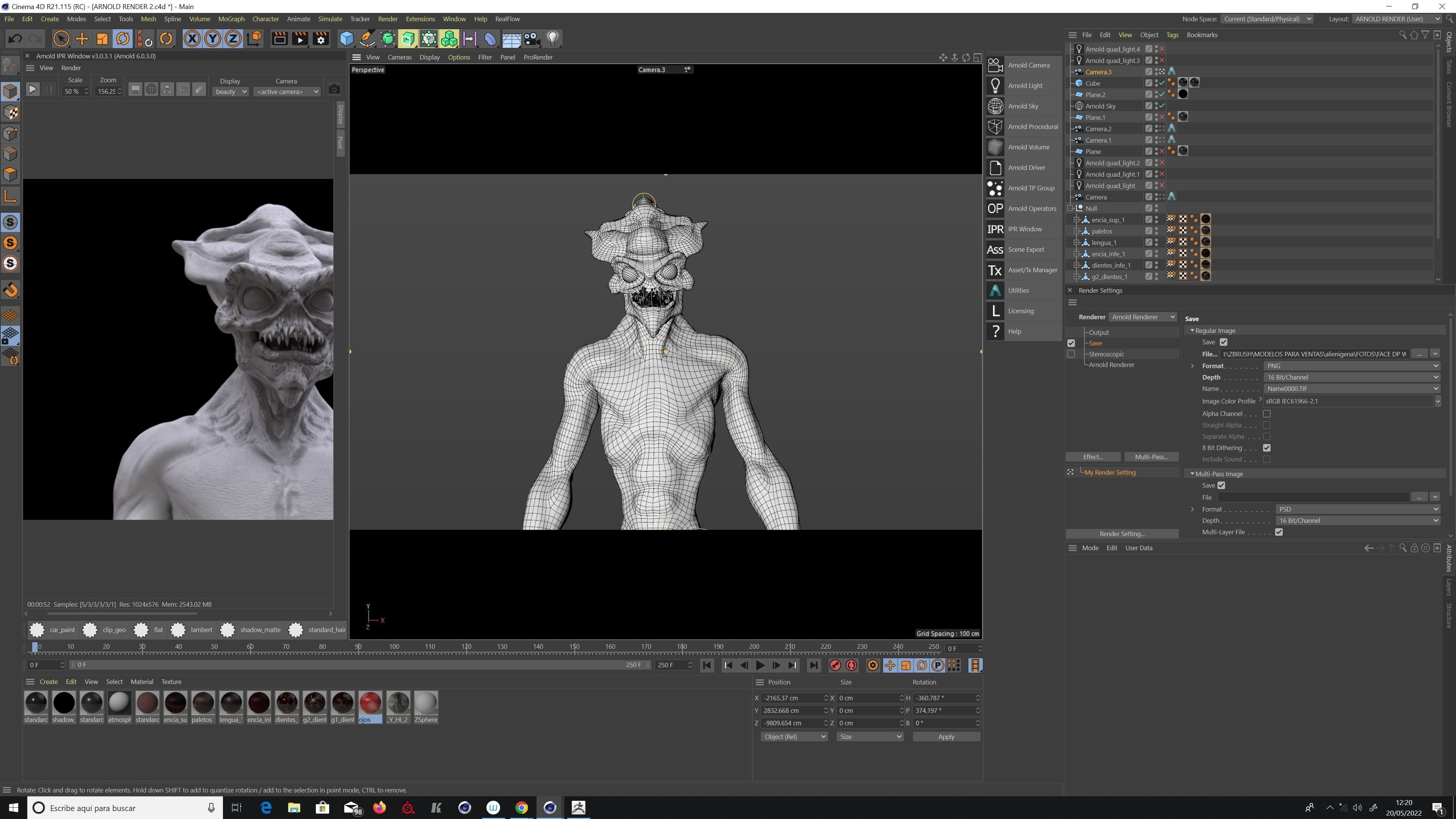The height and width of the screenshot is (819, 1456).
Task: Open the IPR Window
Action: click(x=1024, y=229)
